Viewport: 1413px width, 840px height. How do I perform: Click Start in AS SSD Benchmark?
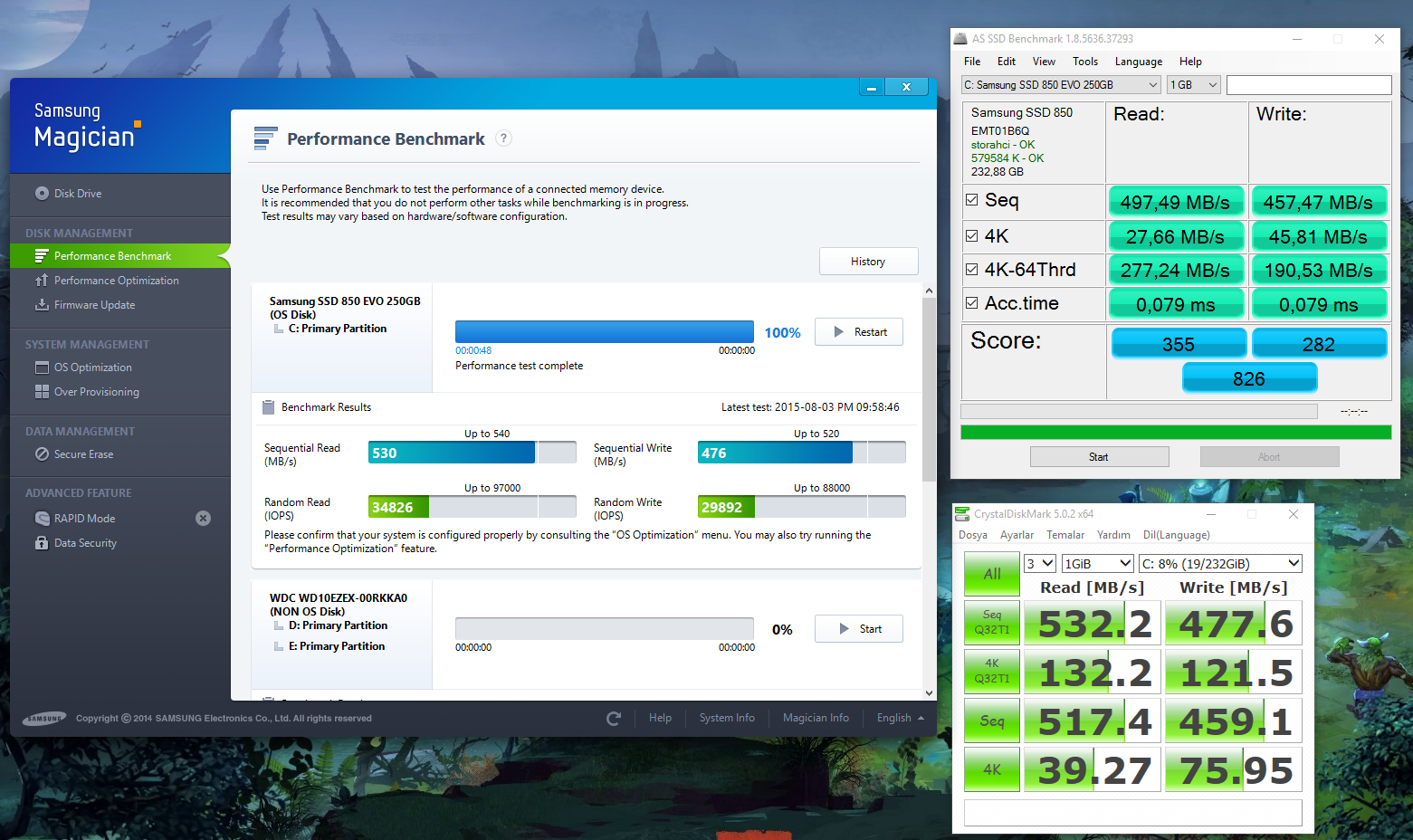coord(1099,457)
